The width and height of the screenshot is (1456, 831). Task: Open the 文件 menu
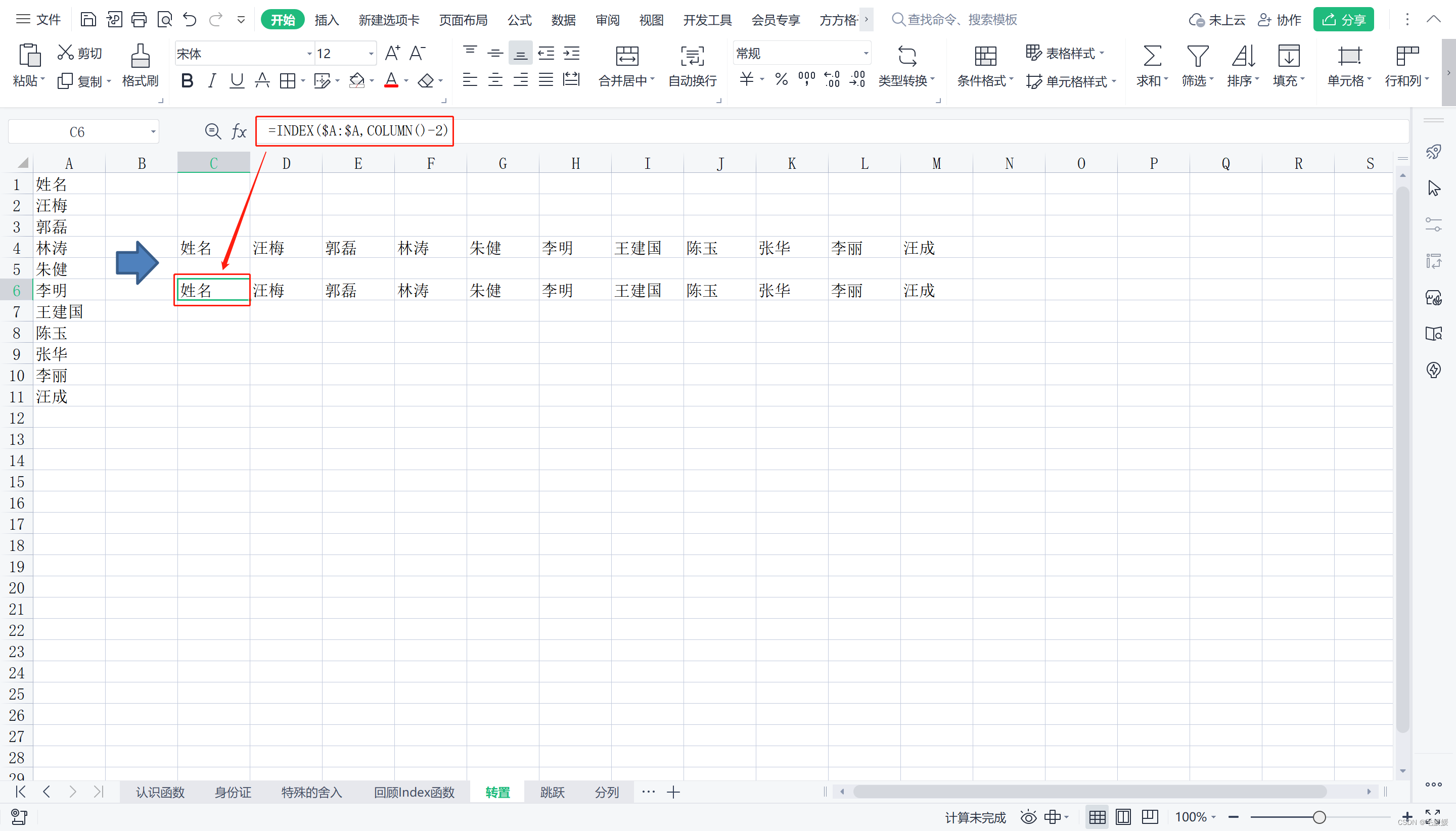38,20
